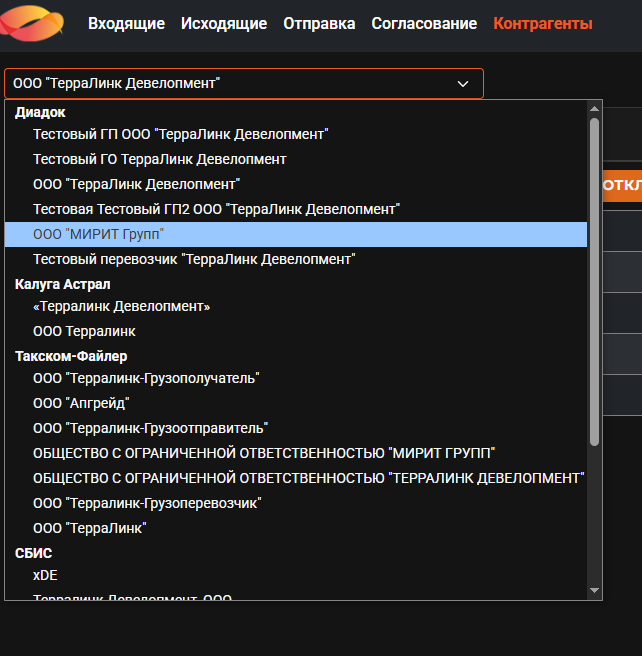
Task: Pick the xDE option under СБИС
Action: click(x=296, y=576)
